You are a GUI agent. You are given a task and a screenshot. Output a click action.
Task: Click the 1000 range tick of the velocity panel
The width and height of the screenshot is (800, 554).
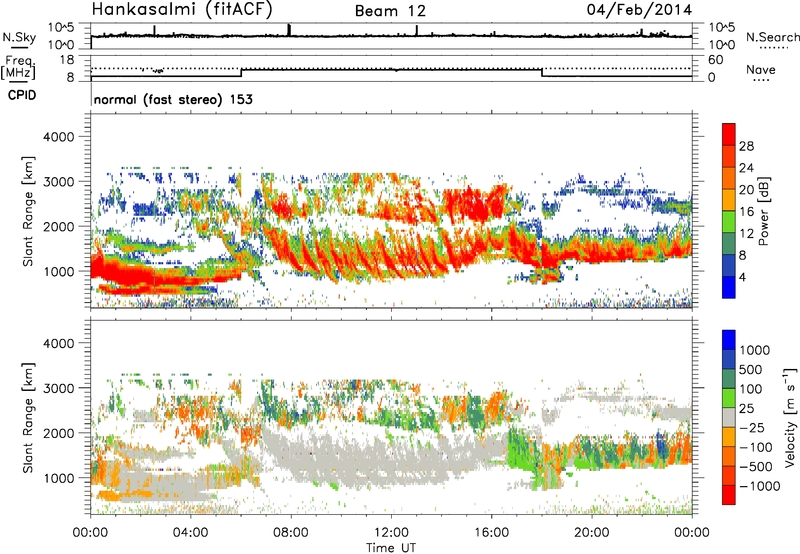(59, 478)
